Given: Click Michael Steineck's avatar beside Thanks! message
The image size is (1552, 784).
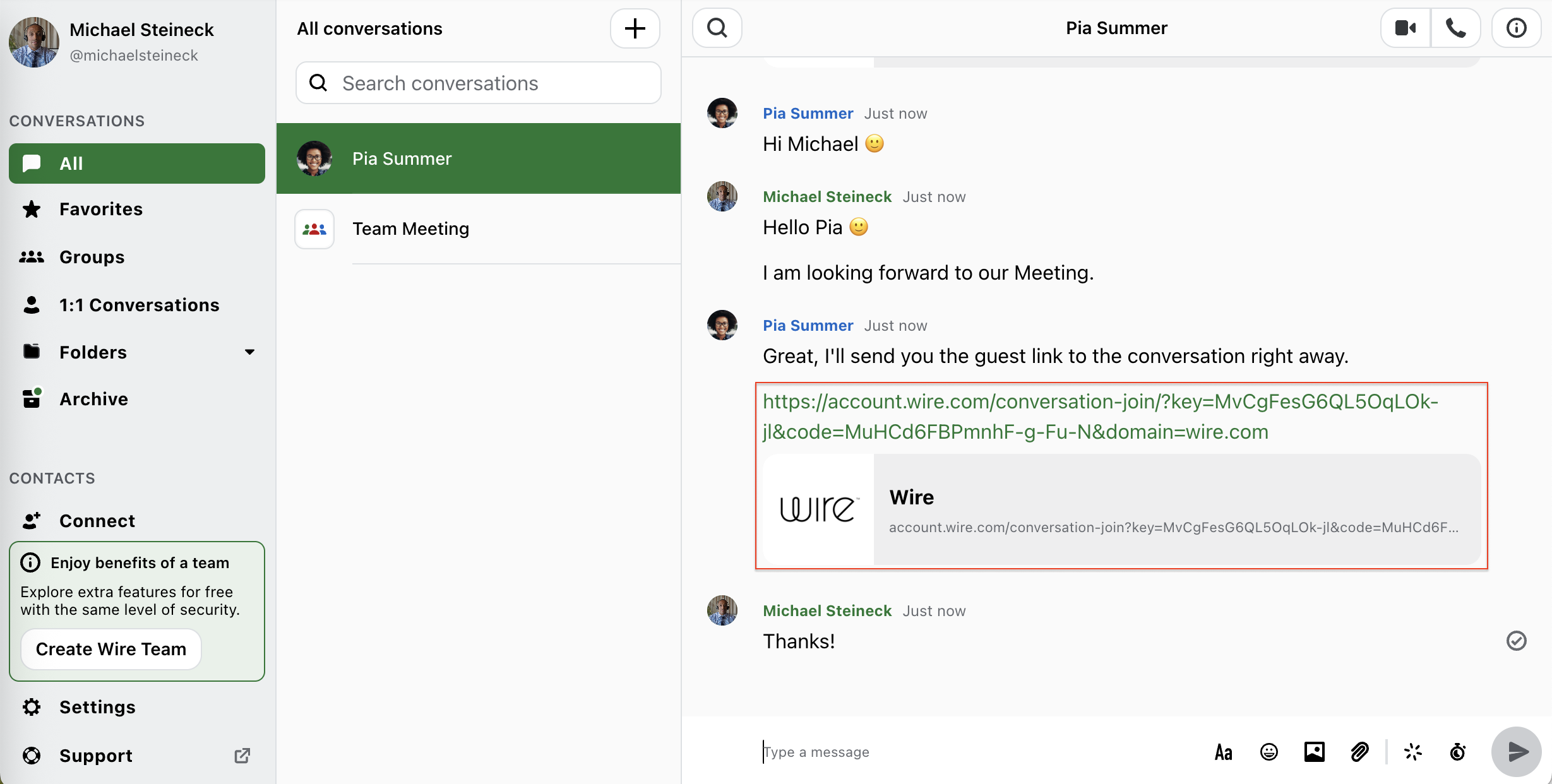Looking at the screenshot, I should point(722,610).
